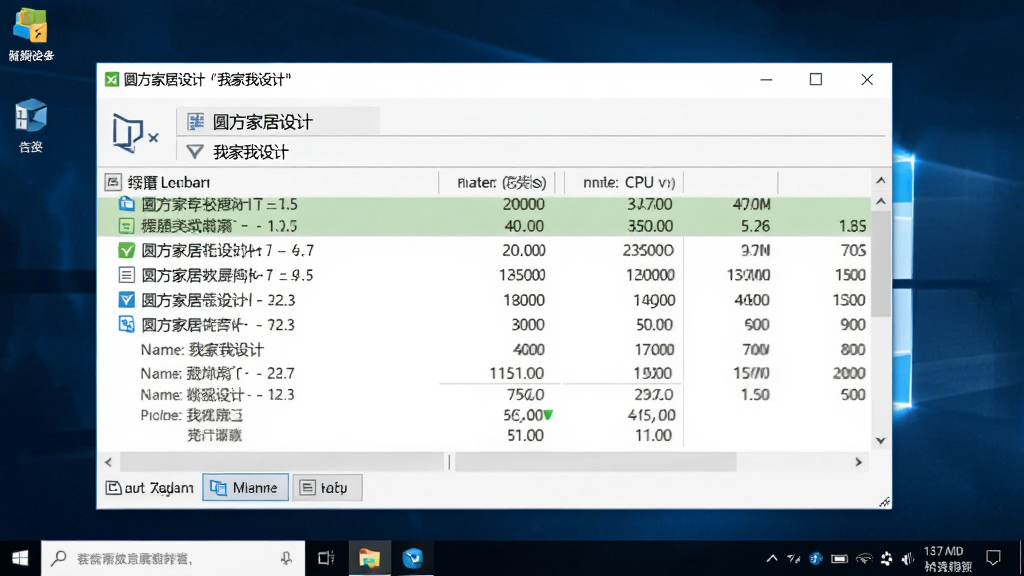
Task: Click the green dropdown marker beside 56,00
Action: tap(549, 415)
